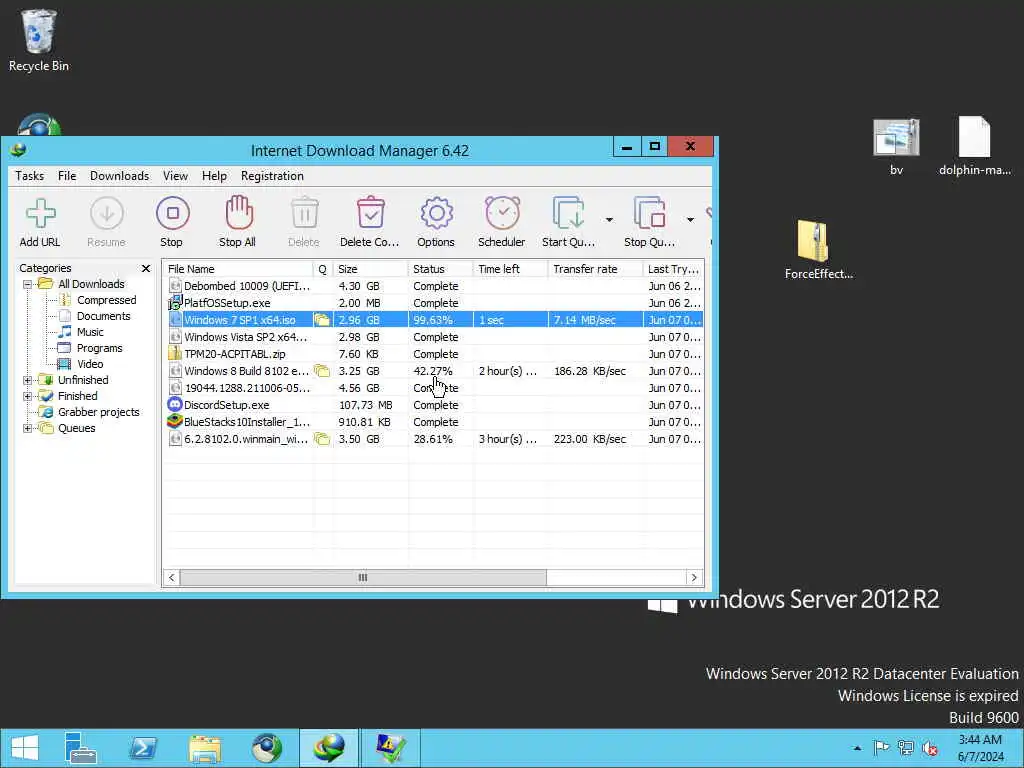Select the Debombed 10009 download row

pos(434,286)
